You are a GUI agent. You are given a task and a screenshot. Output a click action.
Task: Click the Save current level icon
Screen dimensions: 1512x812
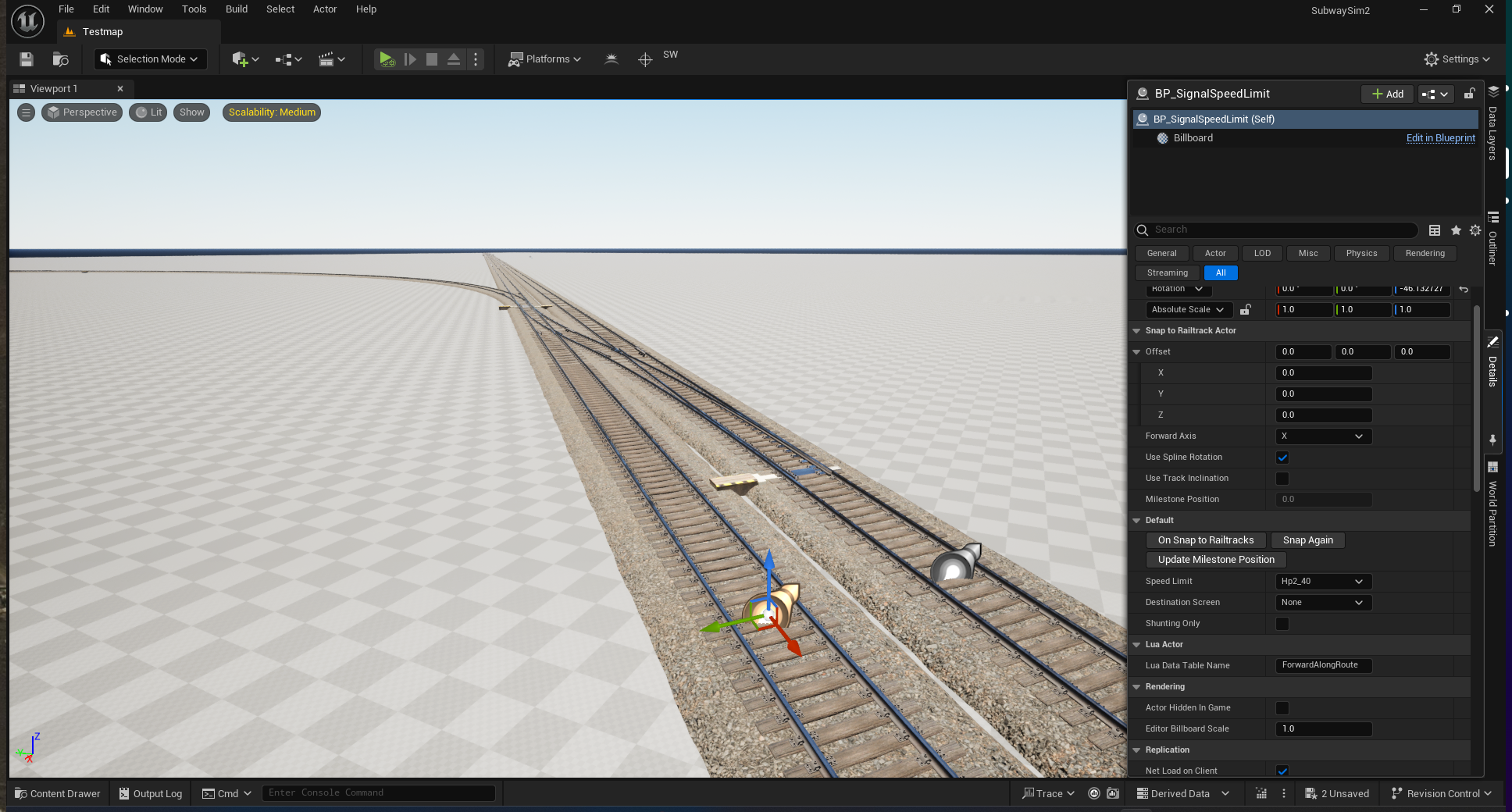(27, 59)
